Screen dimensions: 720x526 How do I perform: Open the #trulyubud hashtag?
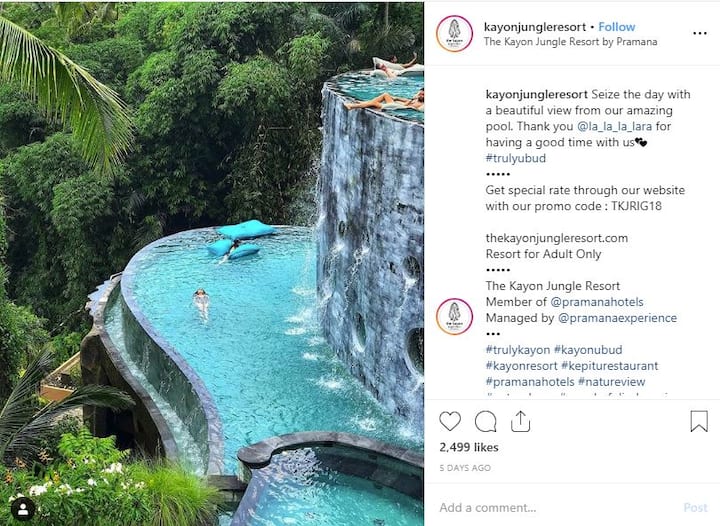[x=516, y=158]
